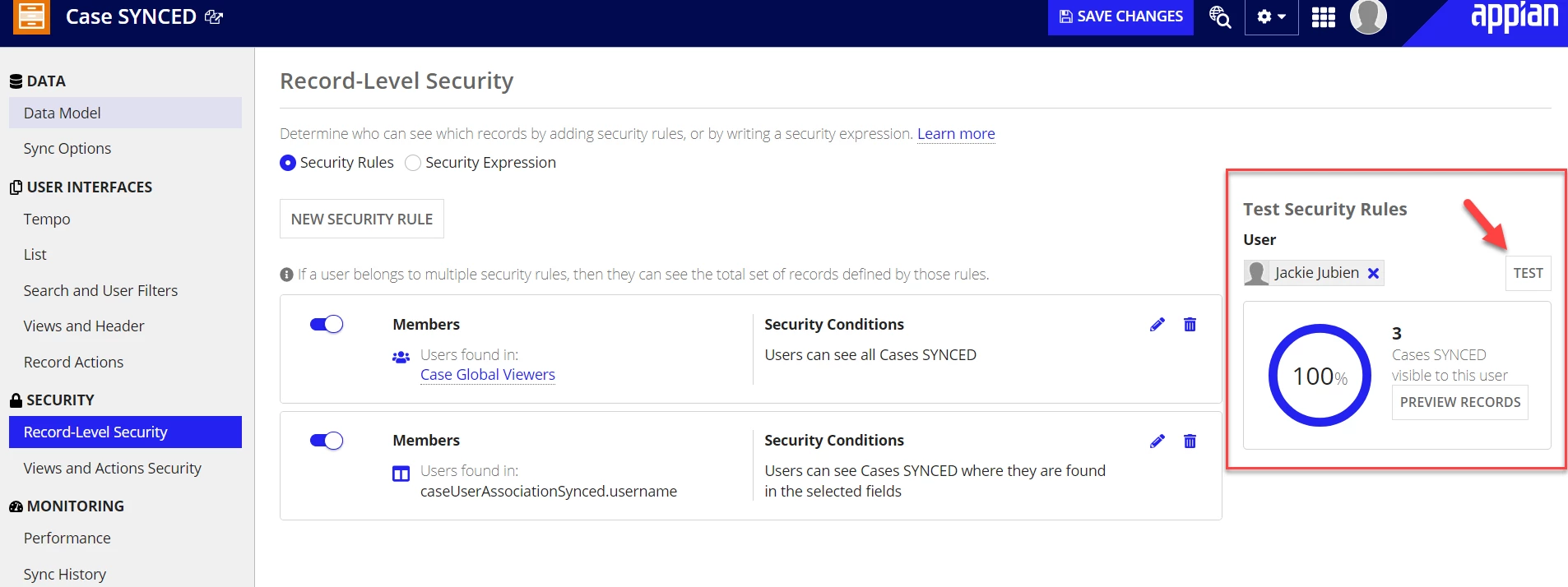The height and width of the screenshot is (587, 1568).
Task: Click caseUserAssociationSynced.username text
Action: pyautogui.click(x=549, y=491)
